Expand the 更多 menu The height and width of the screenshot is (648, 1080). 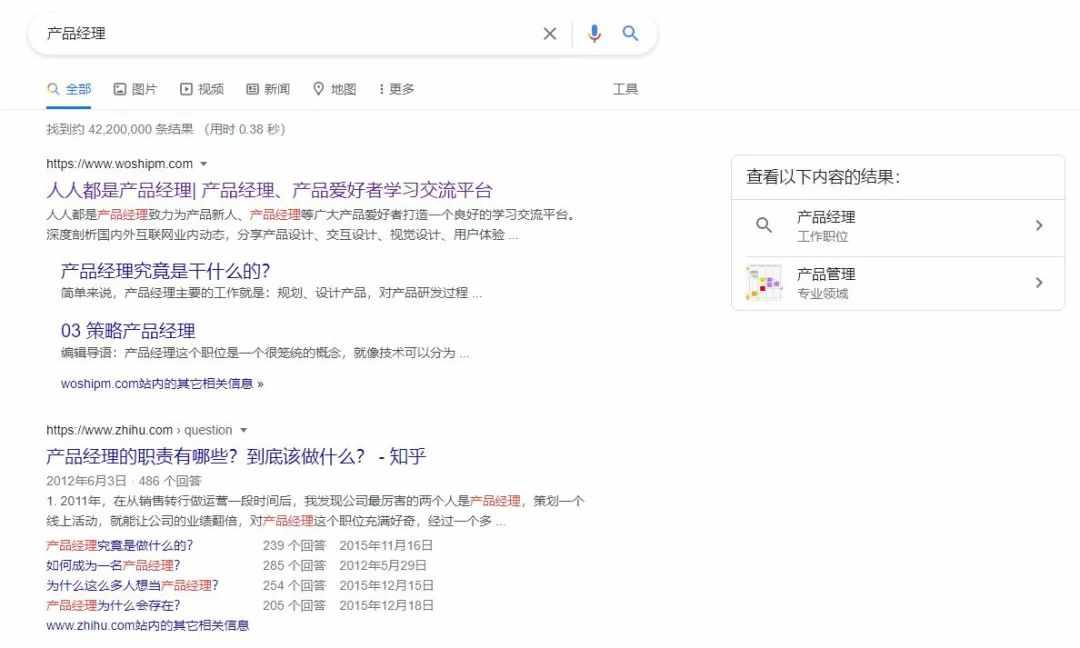(x=397, y=89)
